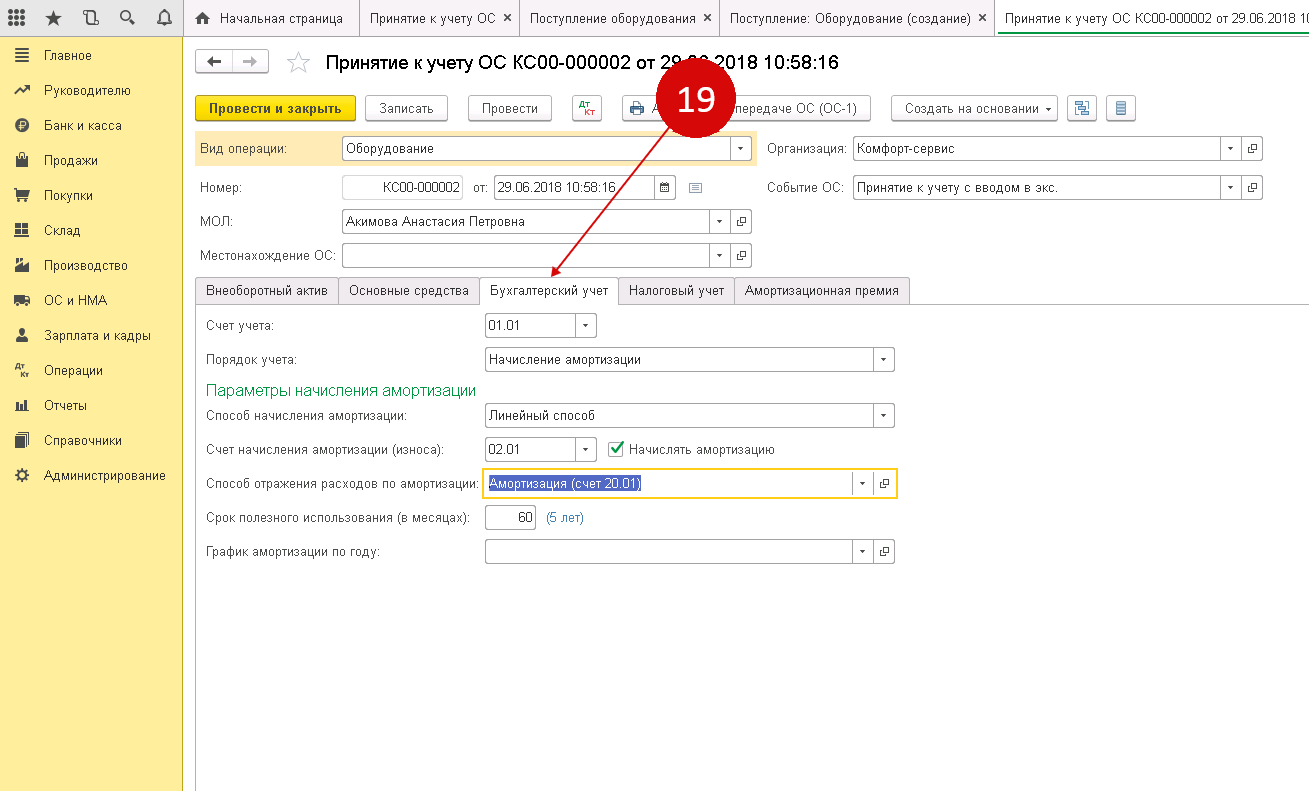Open the history icon in top bar
The width and height of the screenshot is (1309, 791).
coord(91,18)
